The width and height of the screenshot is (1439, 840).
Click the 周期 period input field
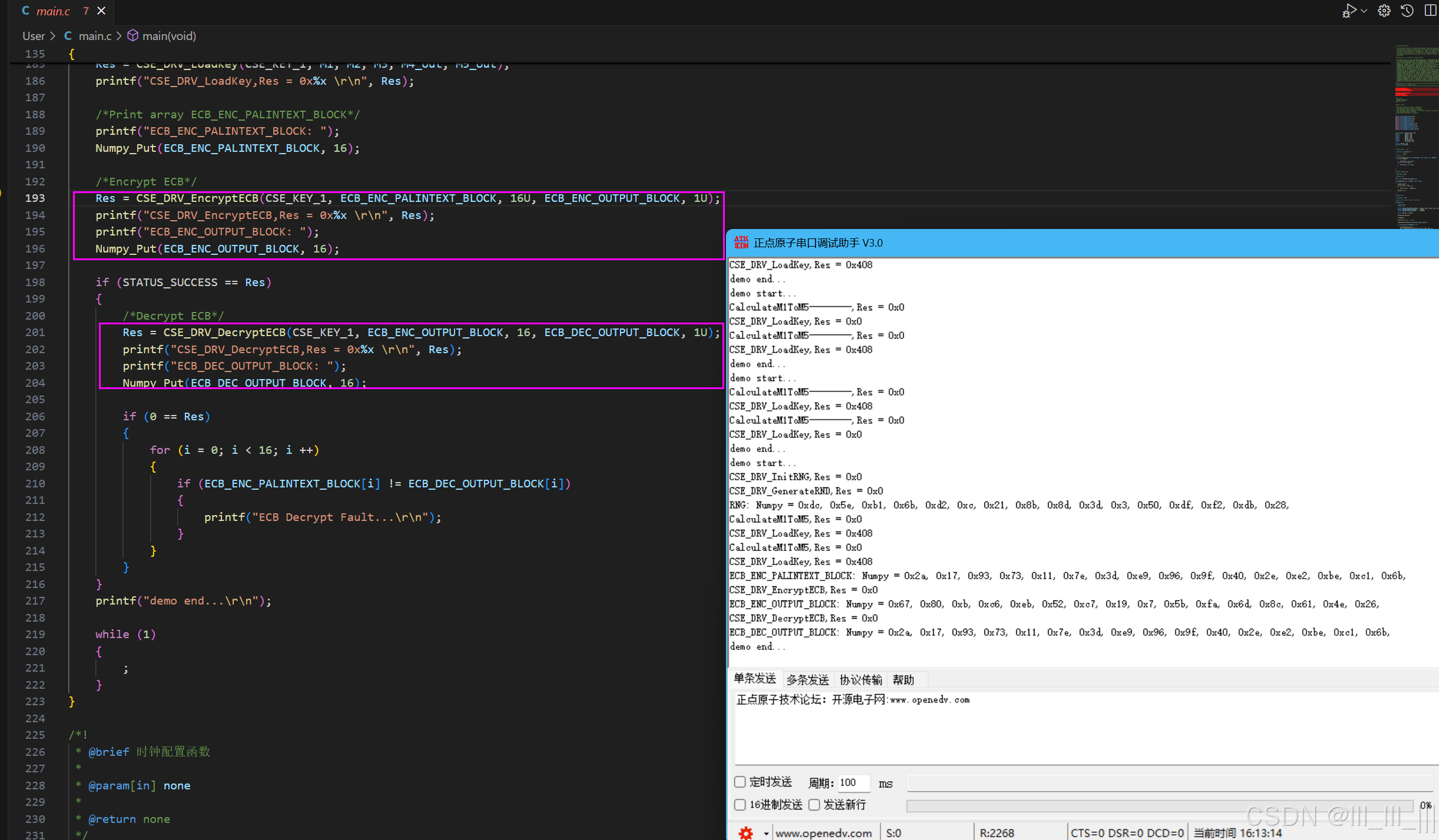click(x=854, y=782)
